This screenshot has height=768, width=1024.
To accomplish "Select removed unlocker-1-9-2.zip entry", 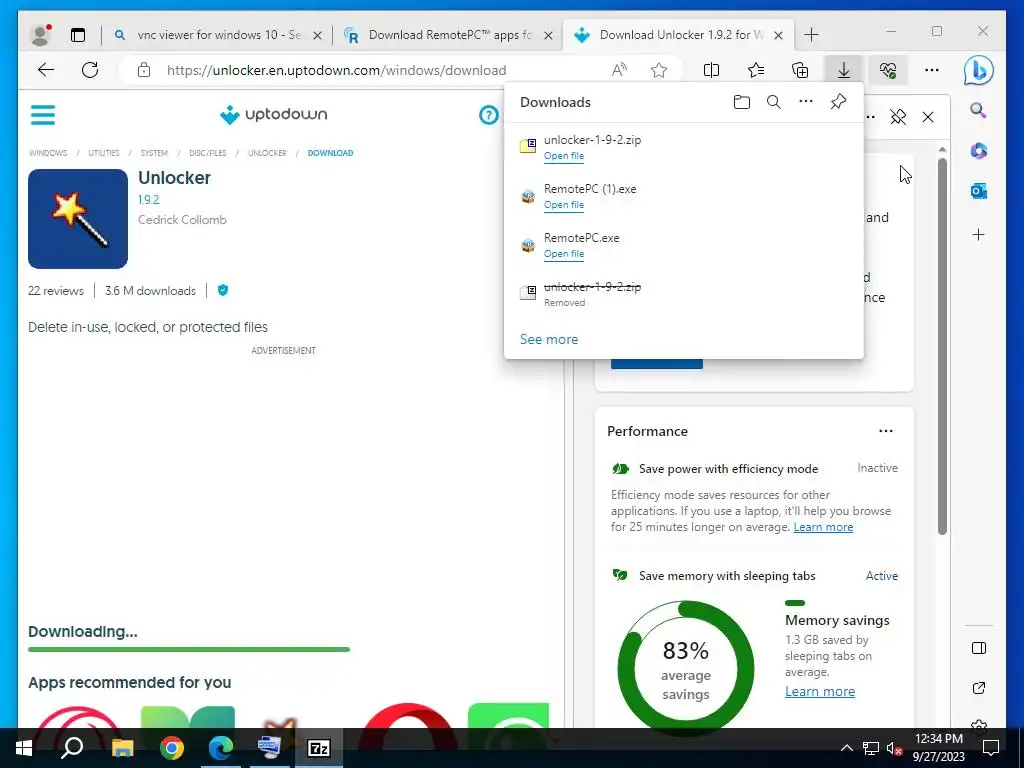I will point(684,294).
